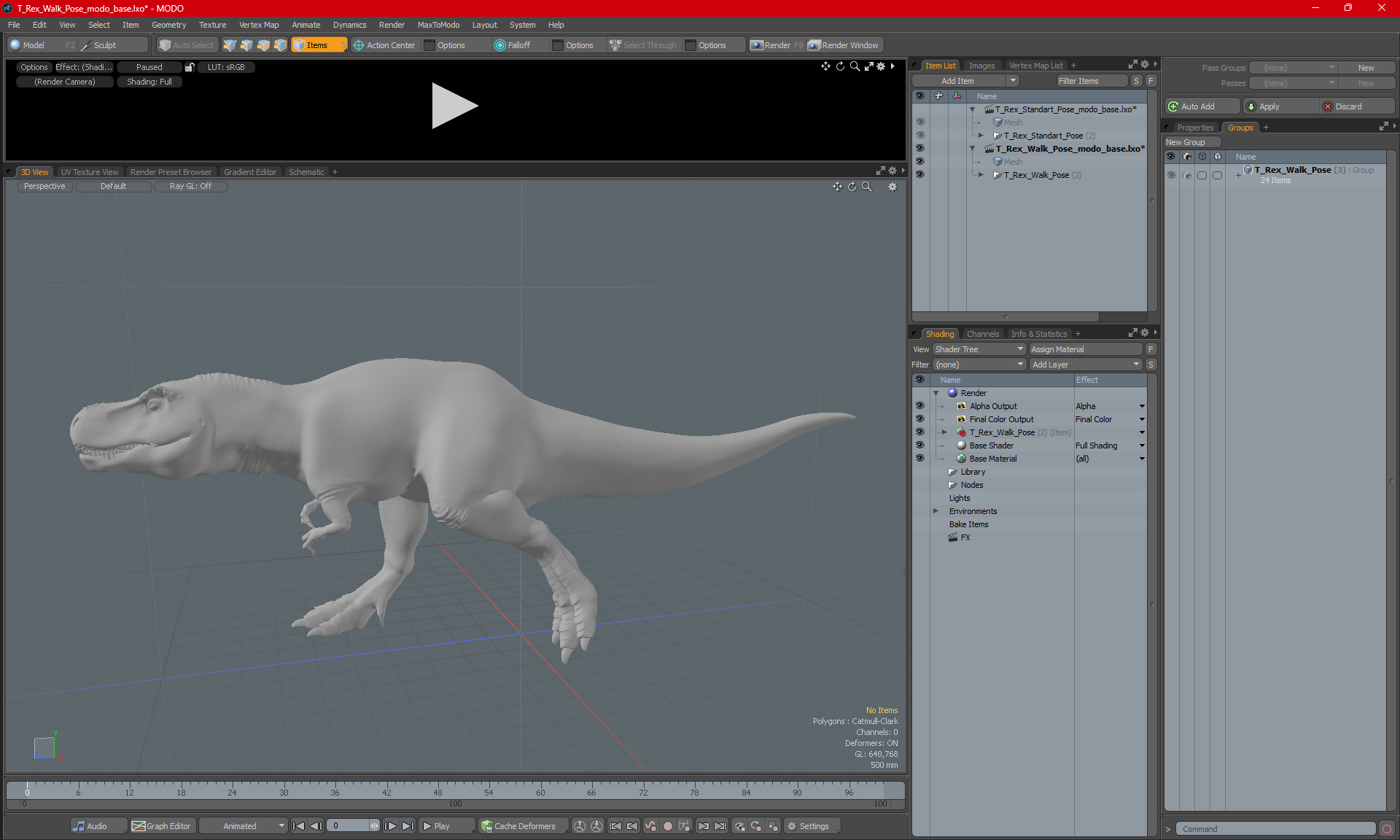This screenshot has height=840, width=1400.
Task: Toggle visibility of Alpha Output
Action: click(x=920, y=406)
